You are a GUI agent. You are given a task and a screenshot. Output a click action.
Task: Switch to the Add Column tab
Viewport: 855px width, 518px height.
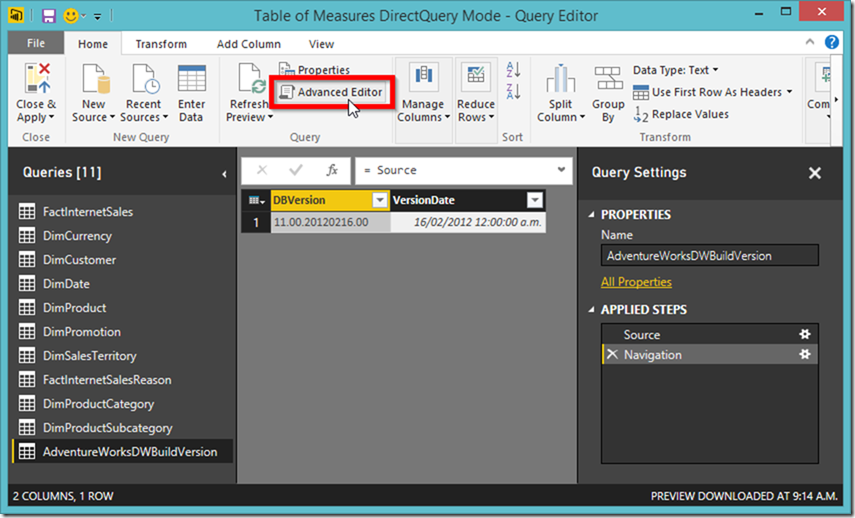249,44
